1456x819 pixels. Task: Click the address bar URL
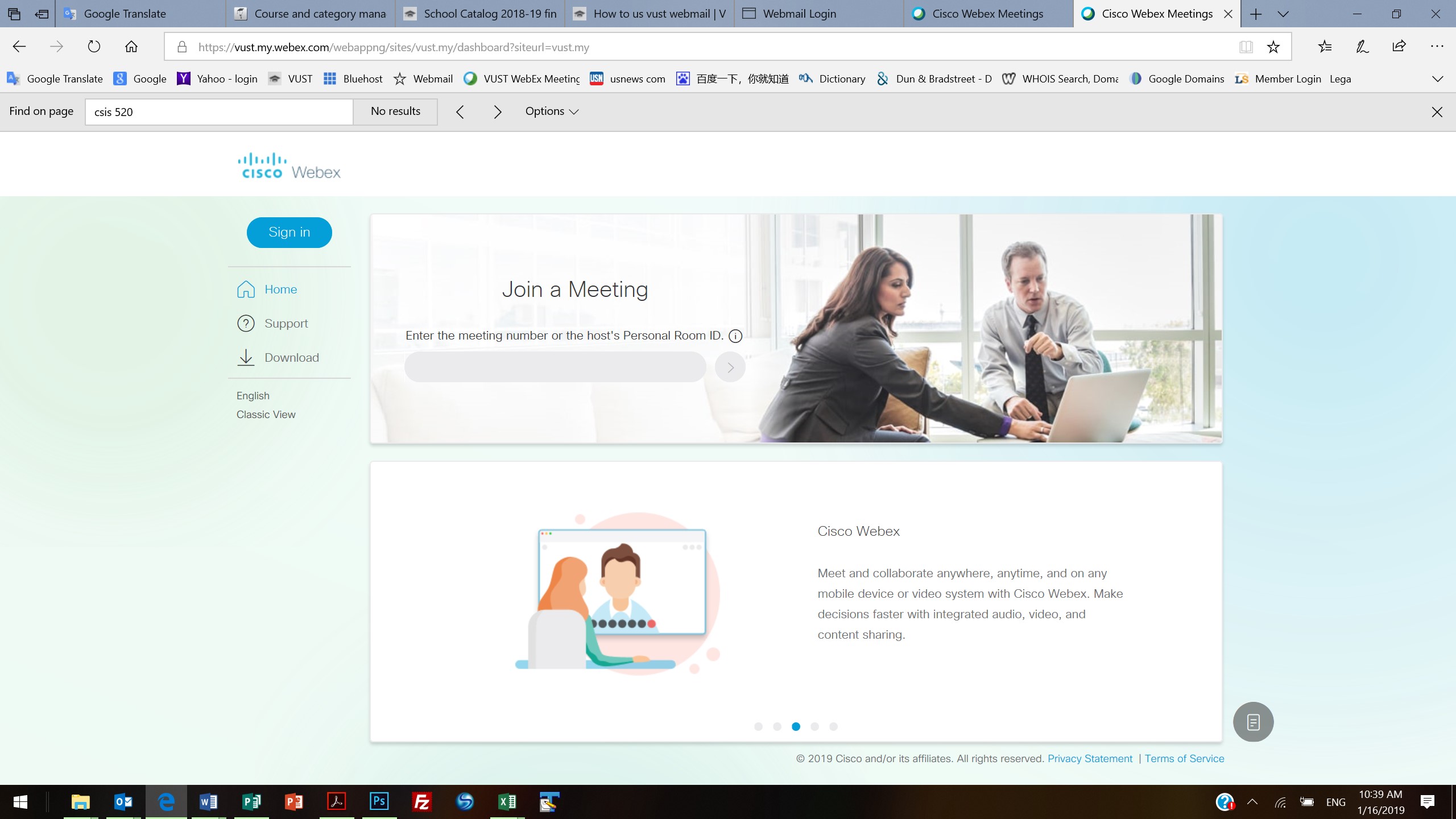394,47
